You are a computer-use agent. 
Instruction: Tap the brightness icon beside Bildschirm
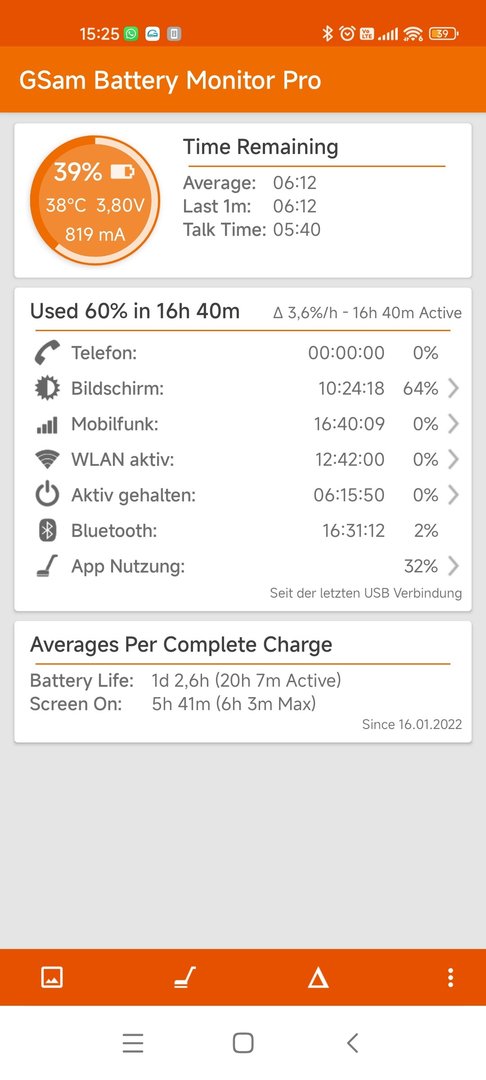(47, 388)
